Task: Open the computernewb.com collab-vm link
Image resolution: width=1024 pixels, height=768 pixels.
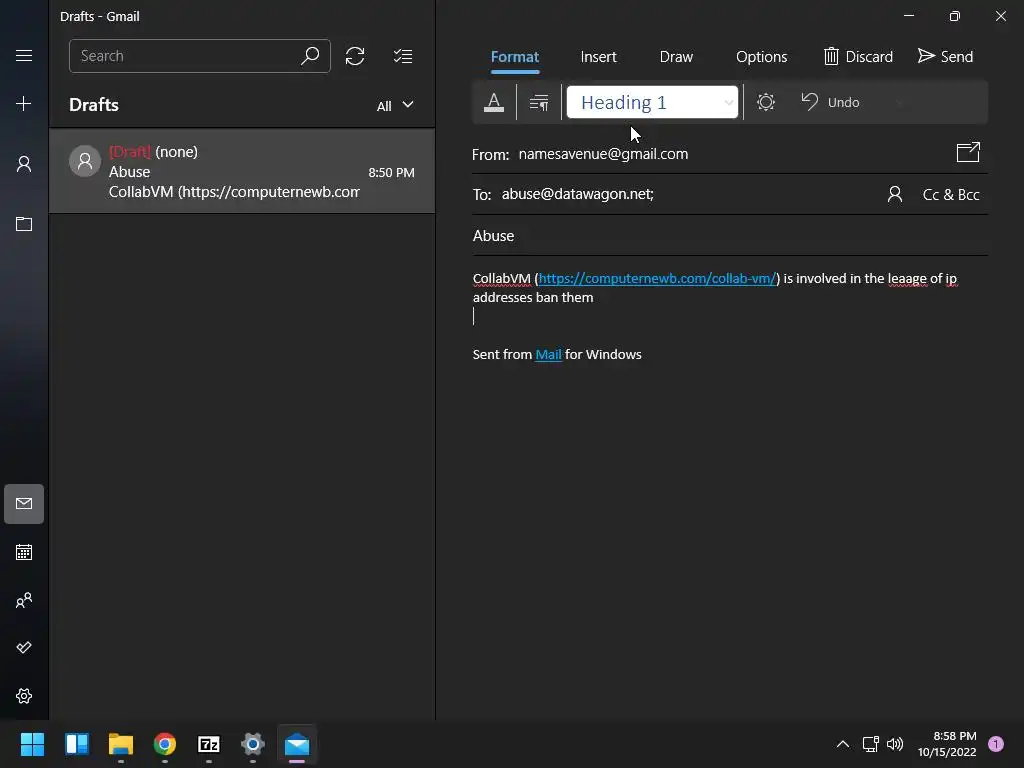Action: point(656,279)
